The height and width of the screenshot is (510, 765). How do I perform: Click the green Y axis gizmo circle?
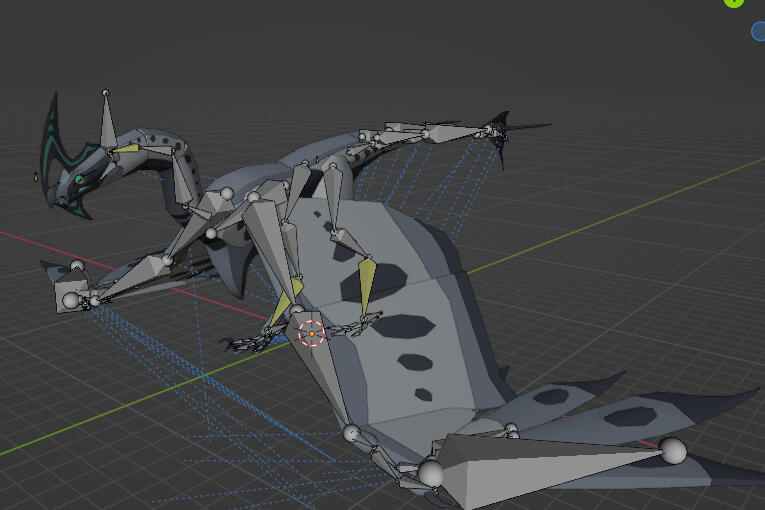(734, 2)
